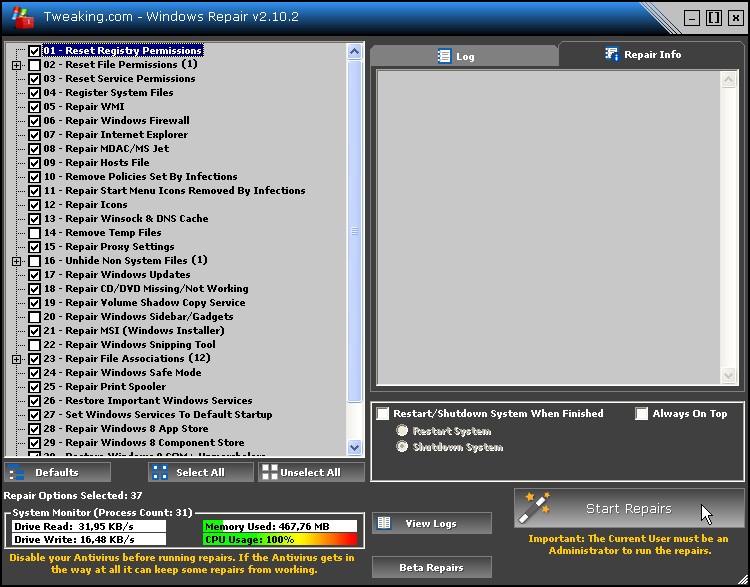Image resolution: width=750 pixels, height=587 pixels.
Task: Click the Defaults button icon
Action: pos(17,472)
